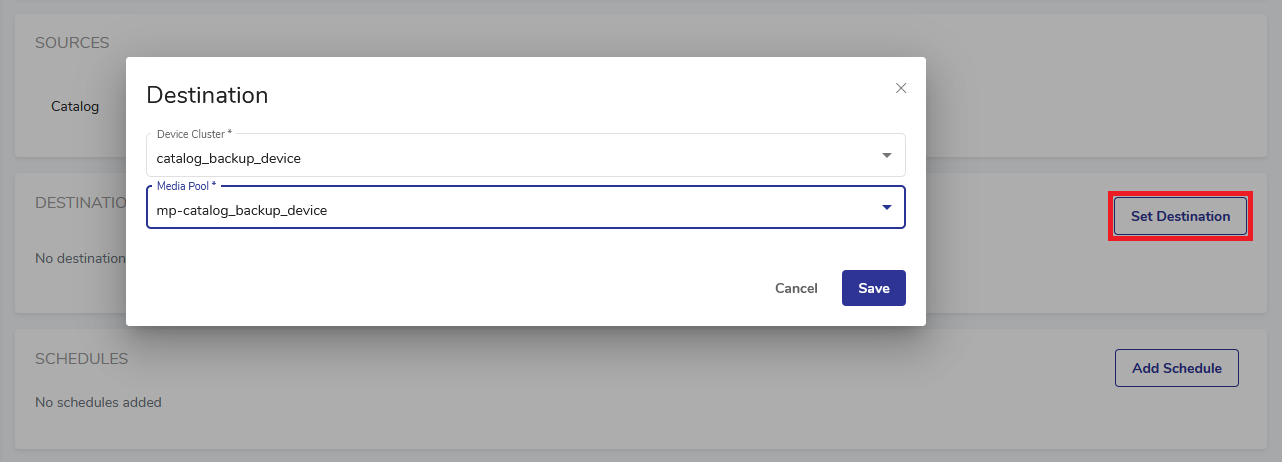
Task: Click the No destination message text
Action: coord(80,258)
